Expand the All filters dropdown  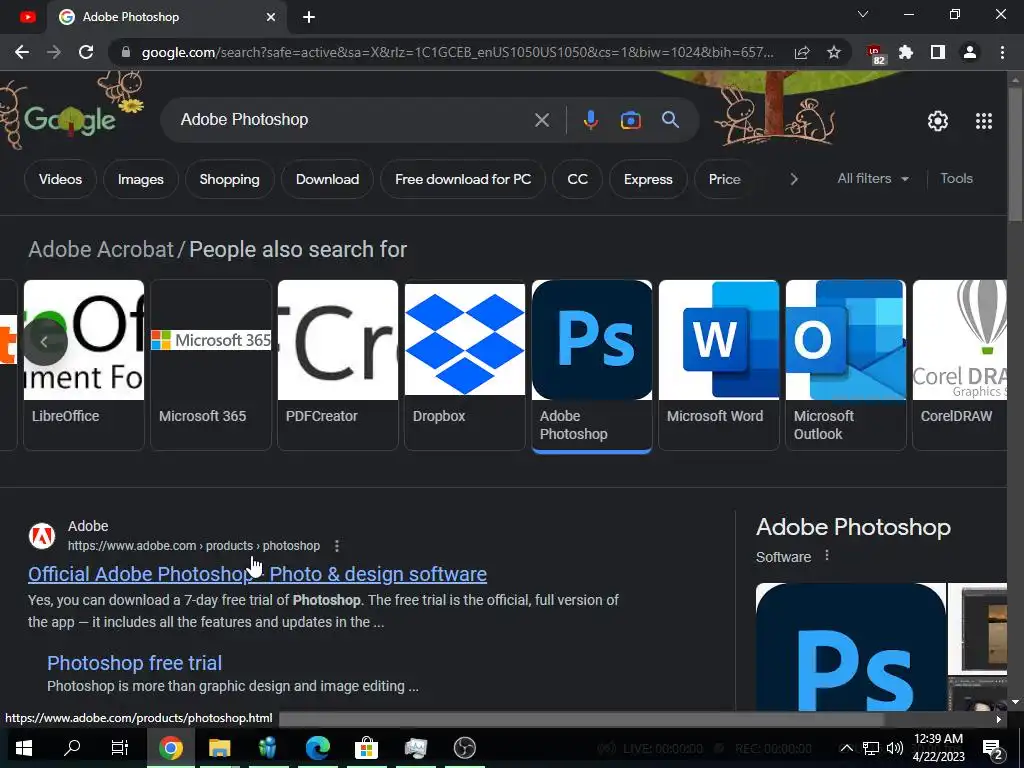(x=873, y=178)
